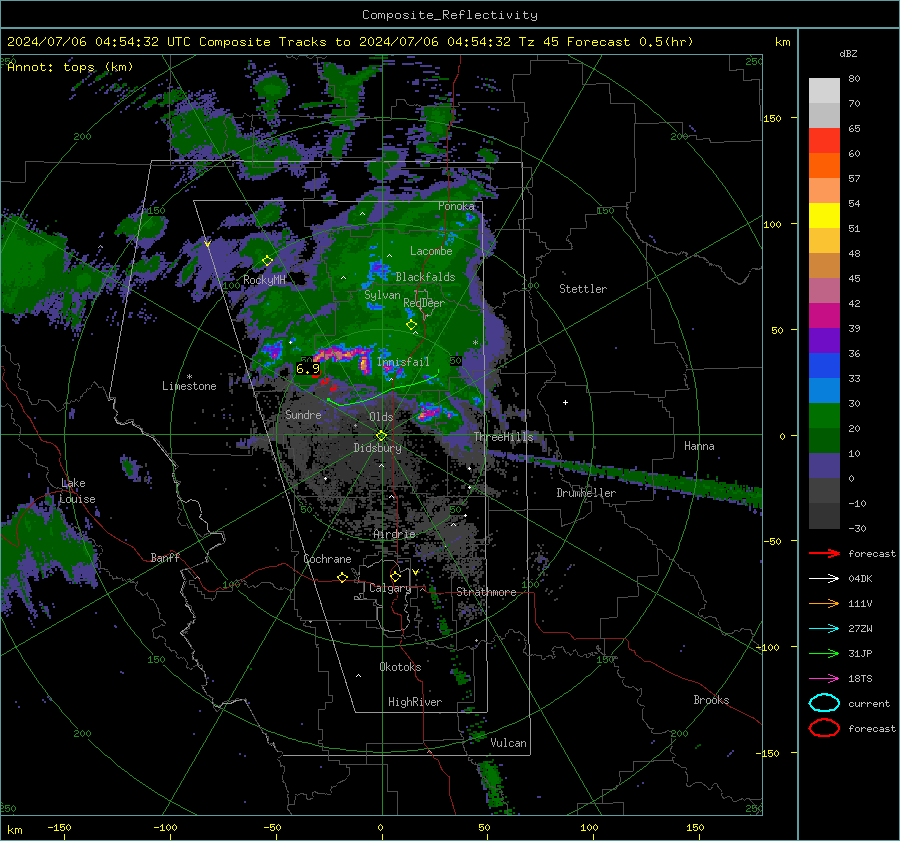
Task: Click the 'Annot: tops (km)' label
Action: [x=70, y=67]
